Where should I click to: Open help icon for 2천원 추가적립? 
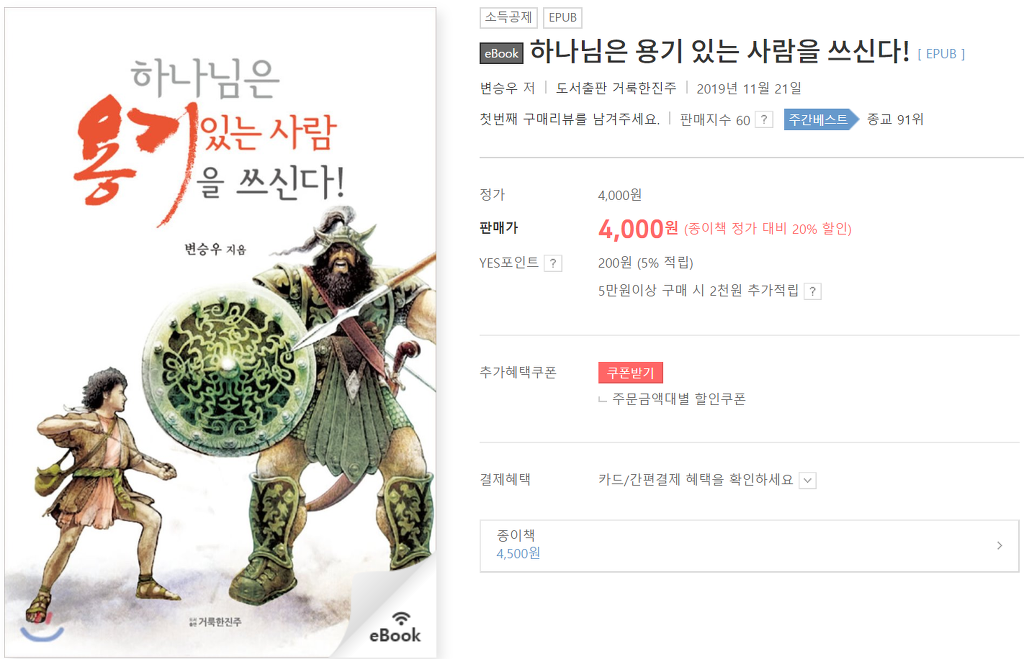pos(812,291)
